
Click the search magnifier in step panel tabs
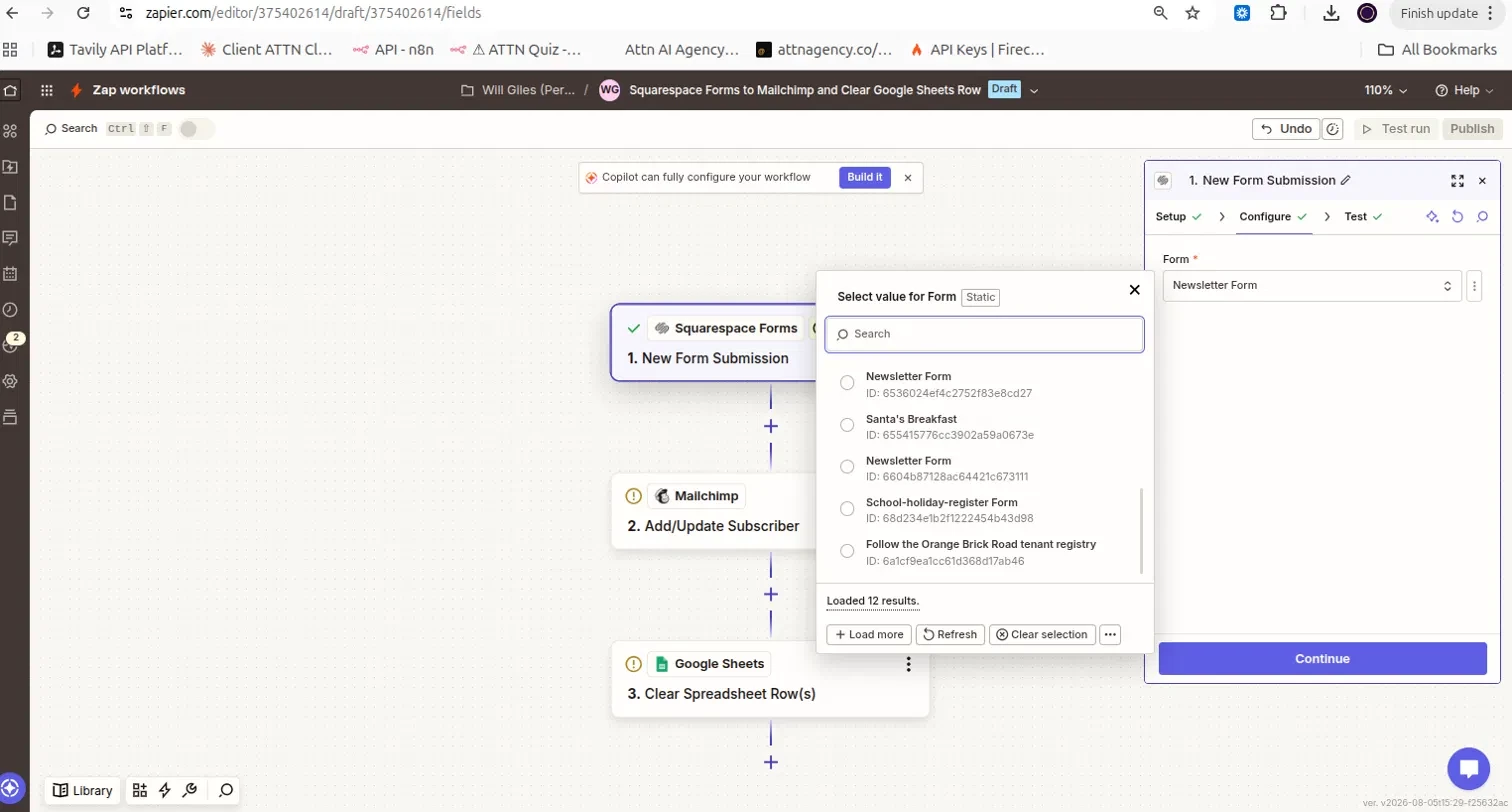(1482, 217)
